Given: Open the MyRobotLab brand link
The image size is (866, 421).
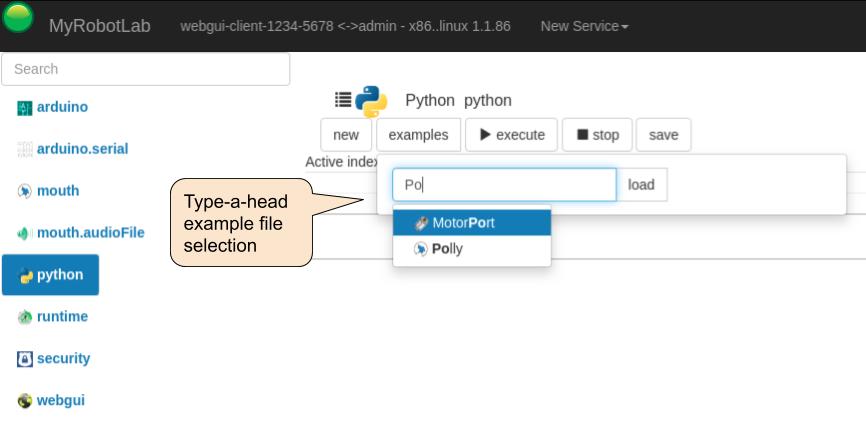Looking at the screenshot, I should point(99,26).
